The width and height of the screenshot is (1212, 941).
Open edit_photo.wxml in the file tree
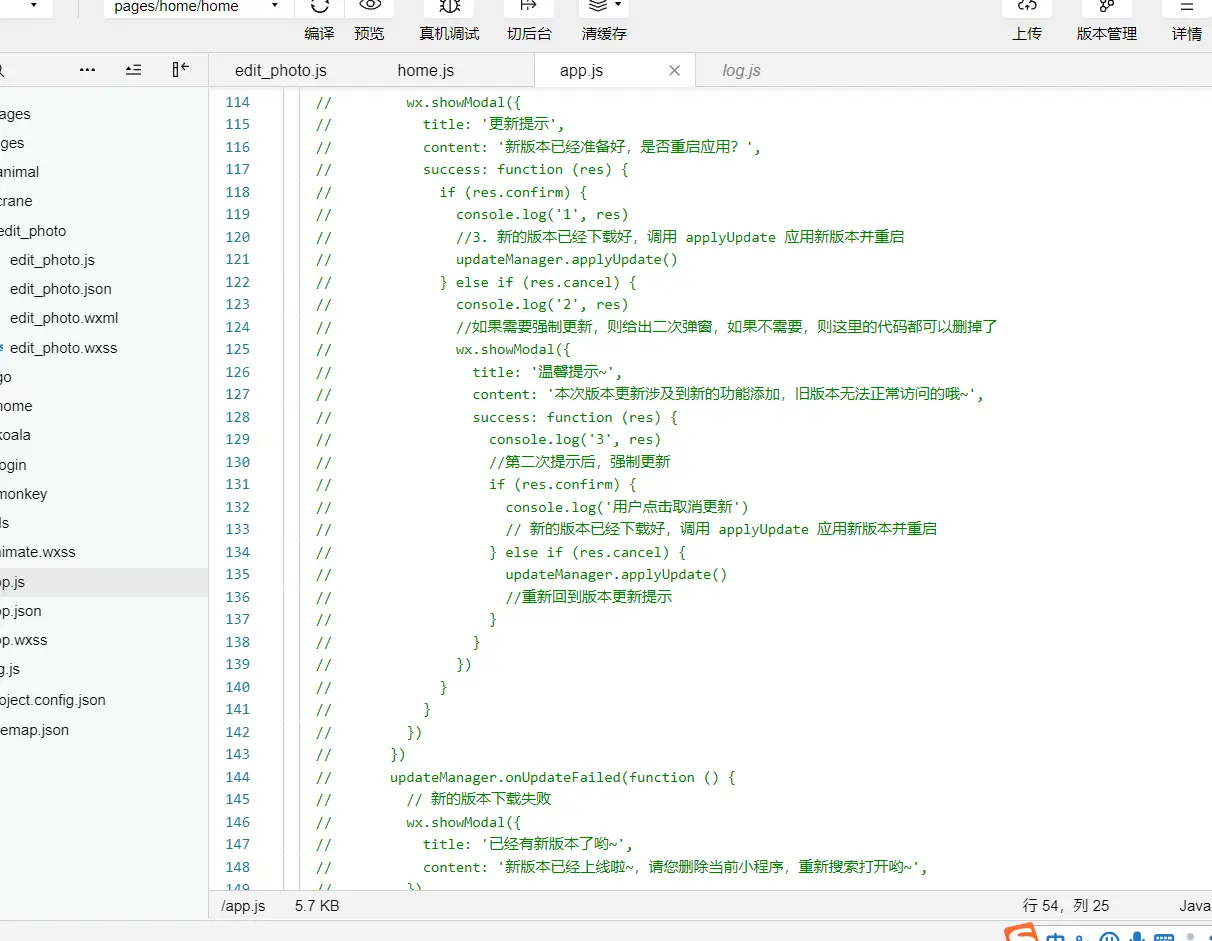pos(104,318)
